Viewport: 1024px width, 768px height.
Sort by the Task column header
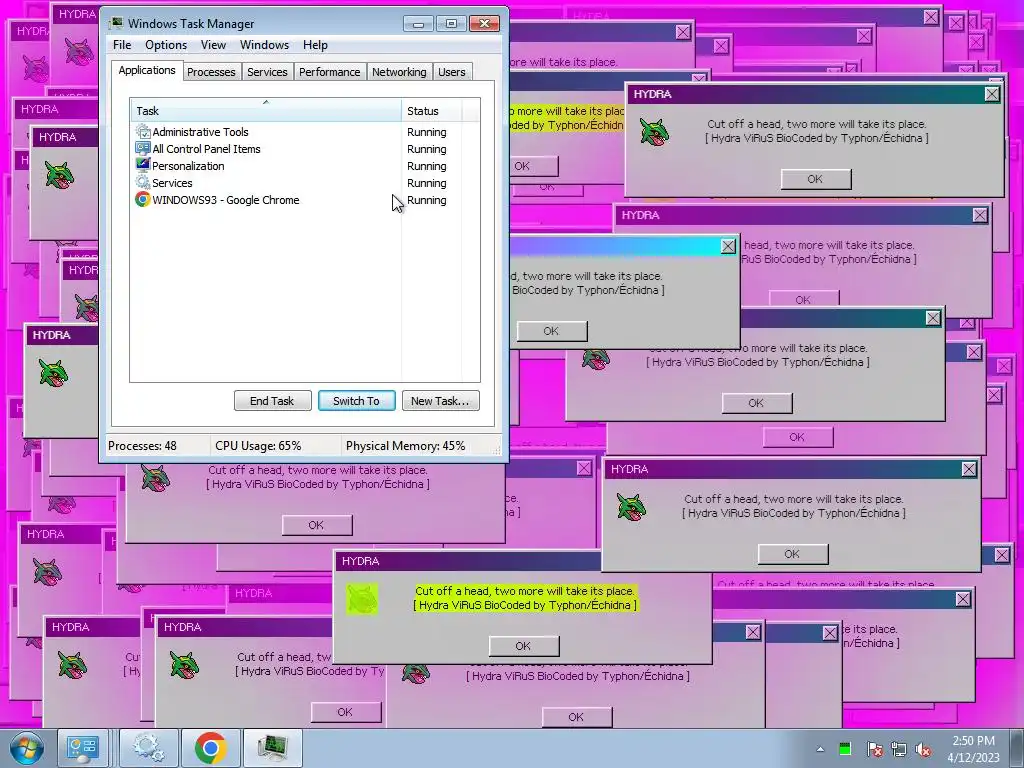pyautogui.click(x=266, y=110)
